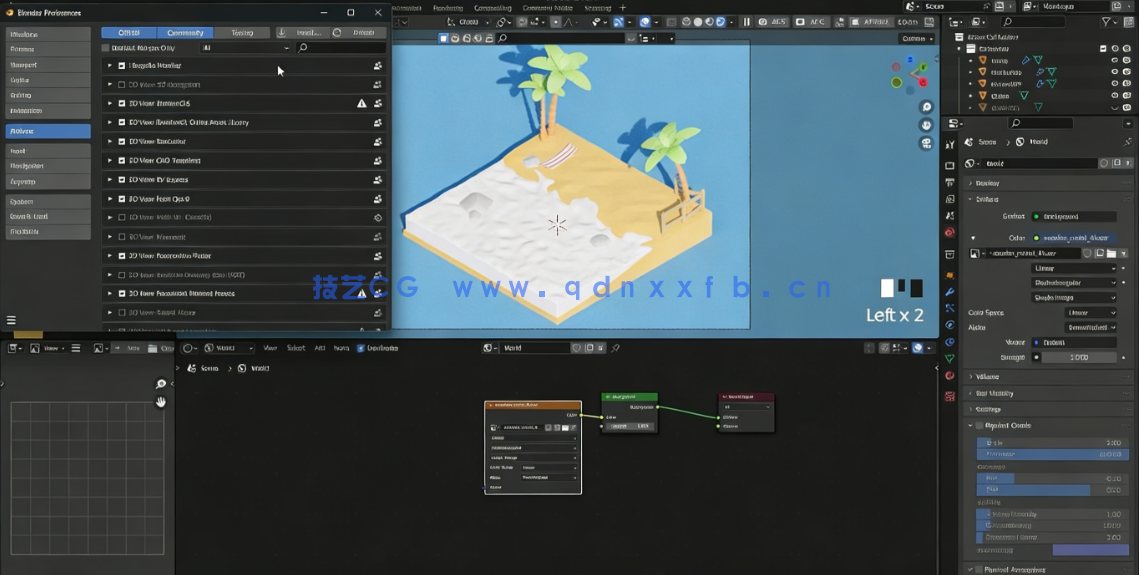Open the Modifiers wrench properties tab
The image size is (1139, 575).
(x=949, y=292)
